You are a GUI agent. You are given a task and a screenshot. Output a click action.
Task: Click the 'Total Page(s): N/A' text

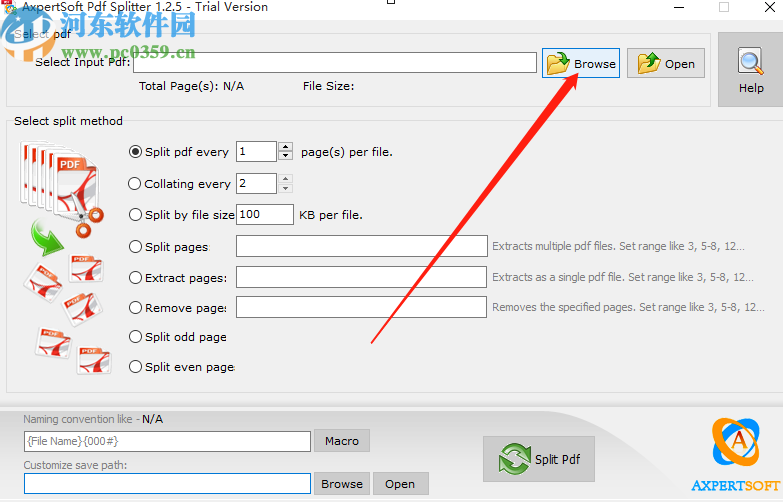click(191, 86)
